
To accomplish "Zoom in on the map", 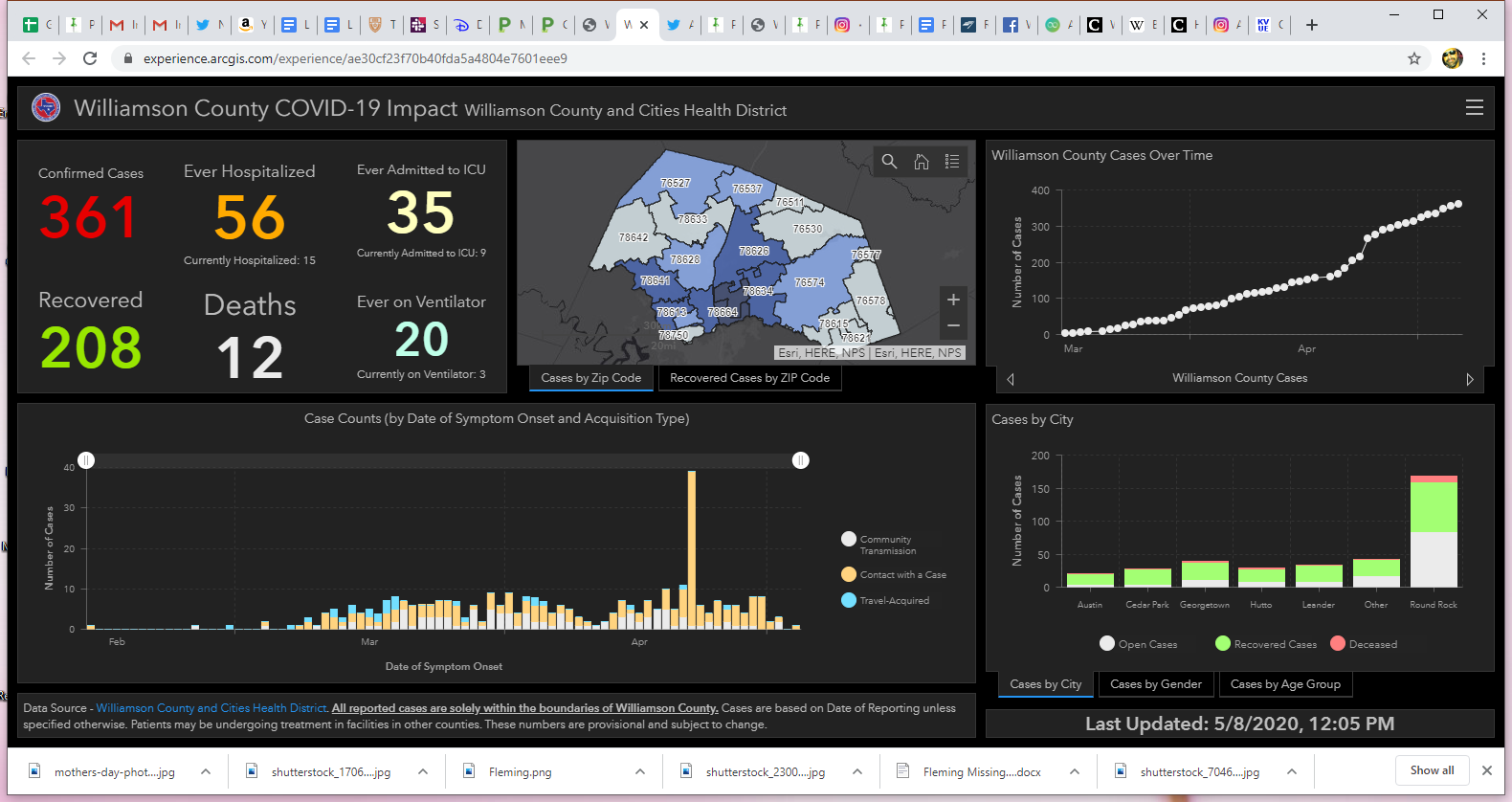I will point(953,300).
